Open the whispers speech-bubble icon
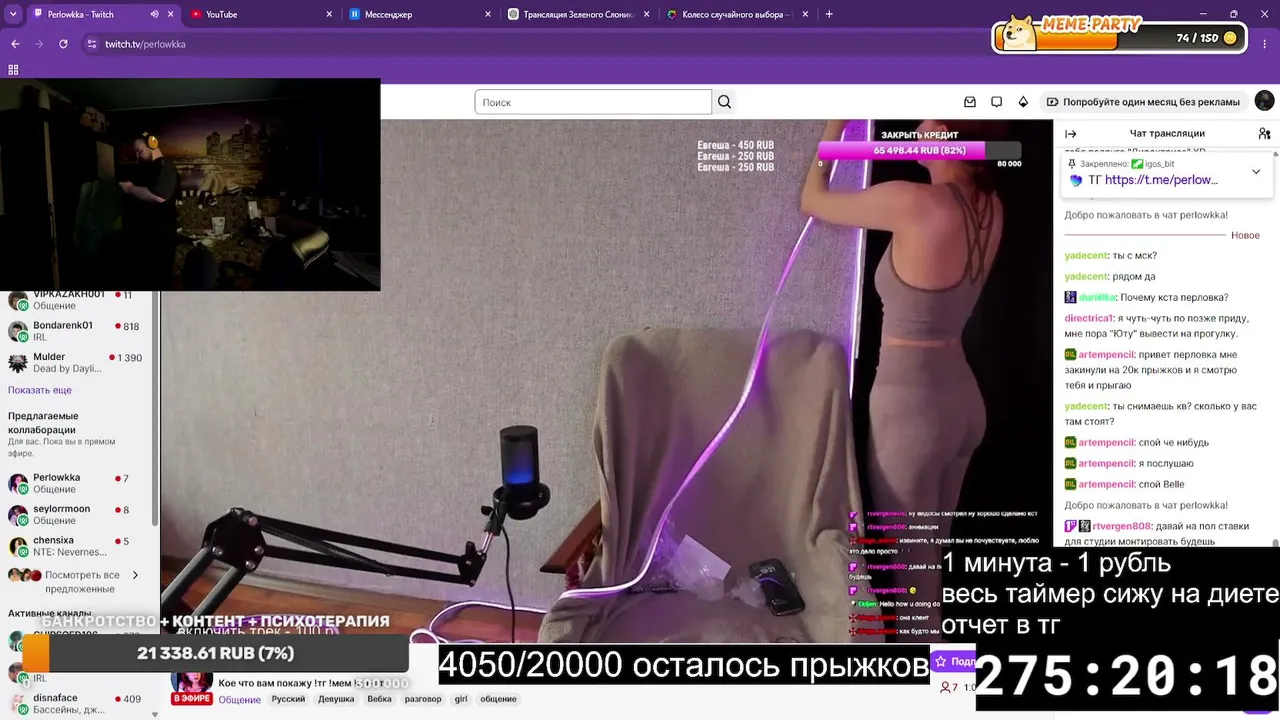The image size is (1280, 720). pyautogui.click(x=996, y=102)
